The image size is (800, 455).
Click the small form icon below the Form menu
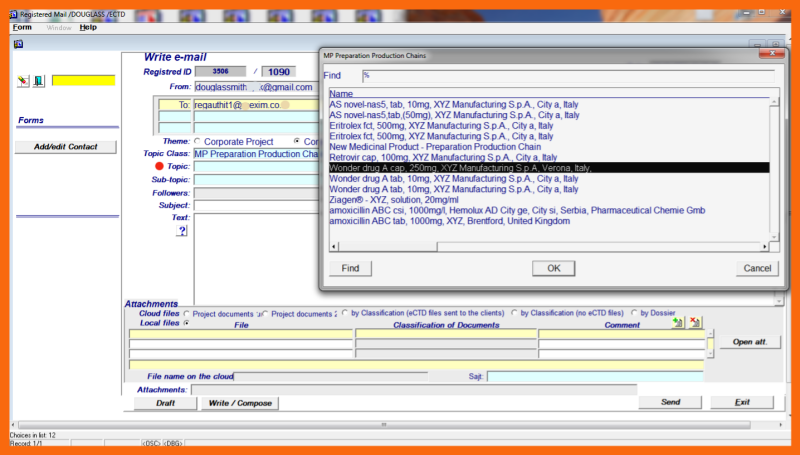tap(18, 43)
